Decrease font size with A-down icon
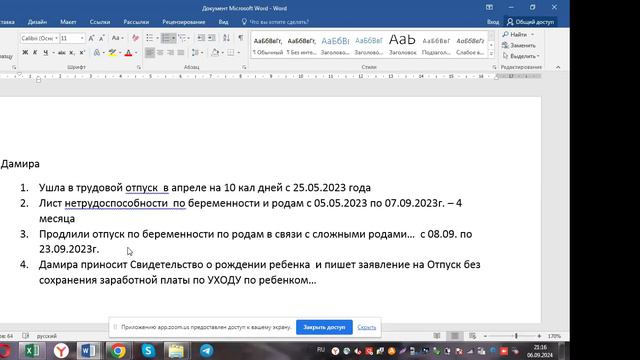 (102, 38)
